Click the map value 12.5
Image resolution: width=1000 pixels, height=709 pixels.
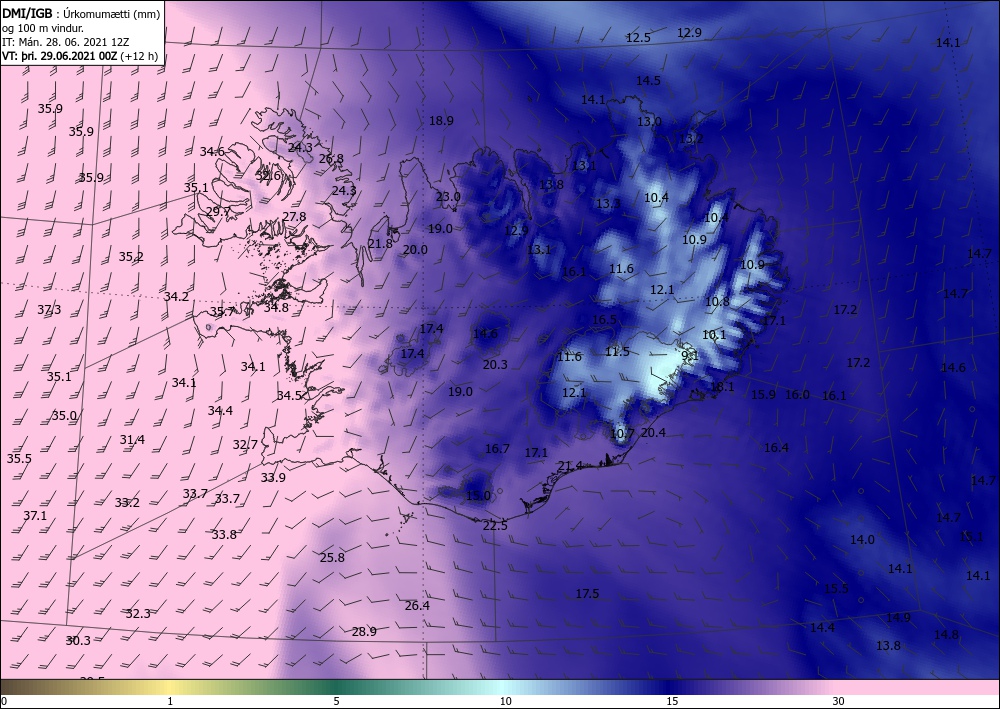pyautogui.click(x=638, y=38)
